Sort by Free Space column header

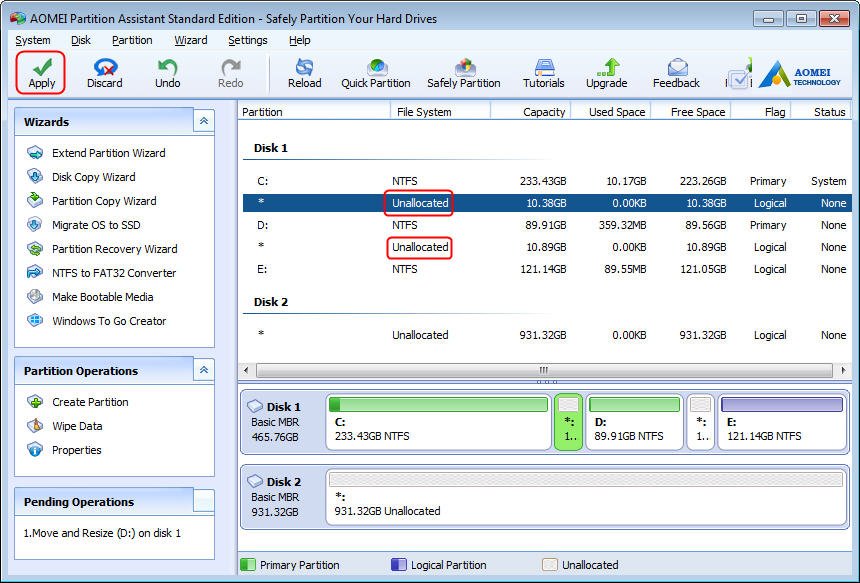691,112
